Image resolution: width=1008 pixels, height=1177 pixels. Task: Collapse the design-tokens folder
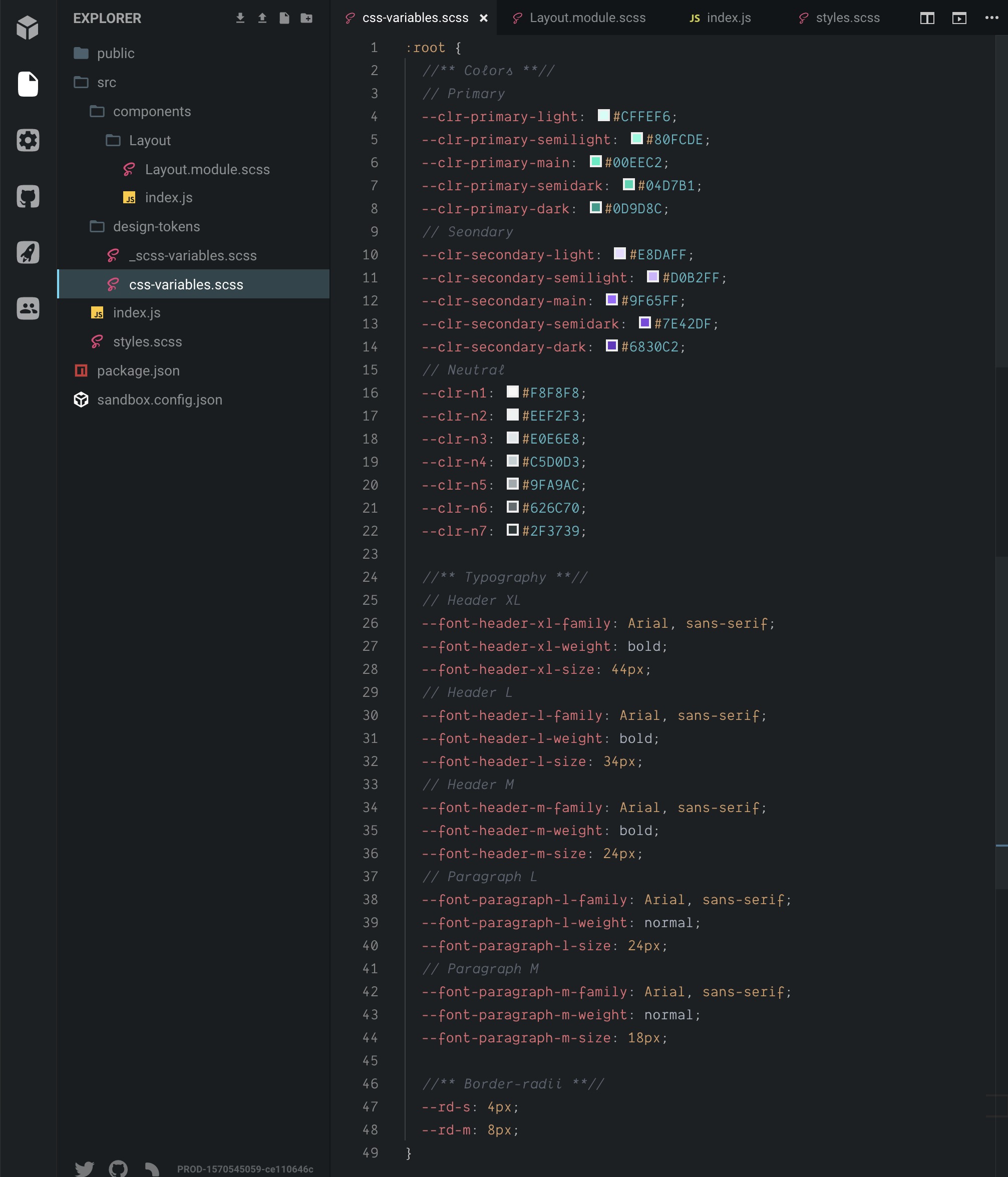point(157,226)
